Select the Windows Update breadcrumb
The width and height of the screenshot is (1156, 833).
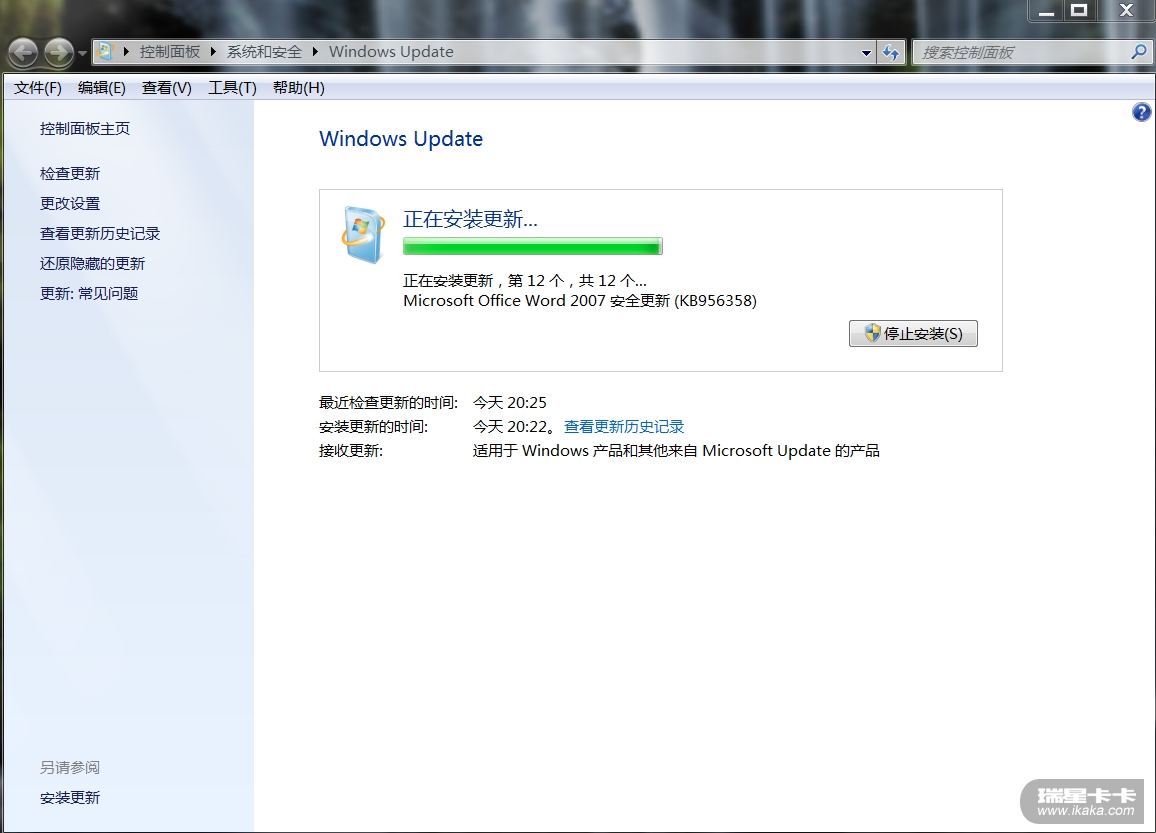[391, 52]
